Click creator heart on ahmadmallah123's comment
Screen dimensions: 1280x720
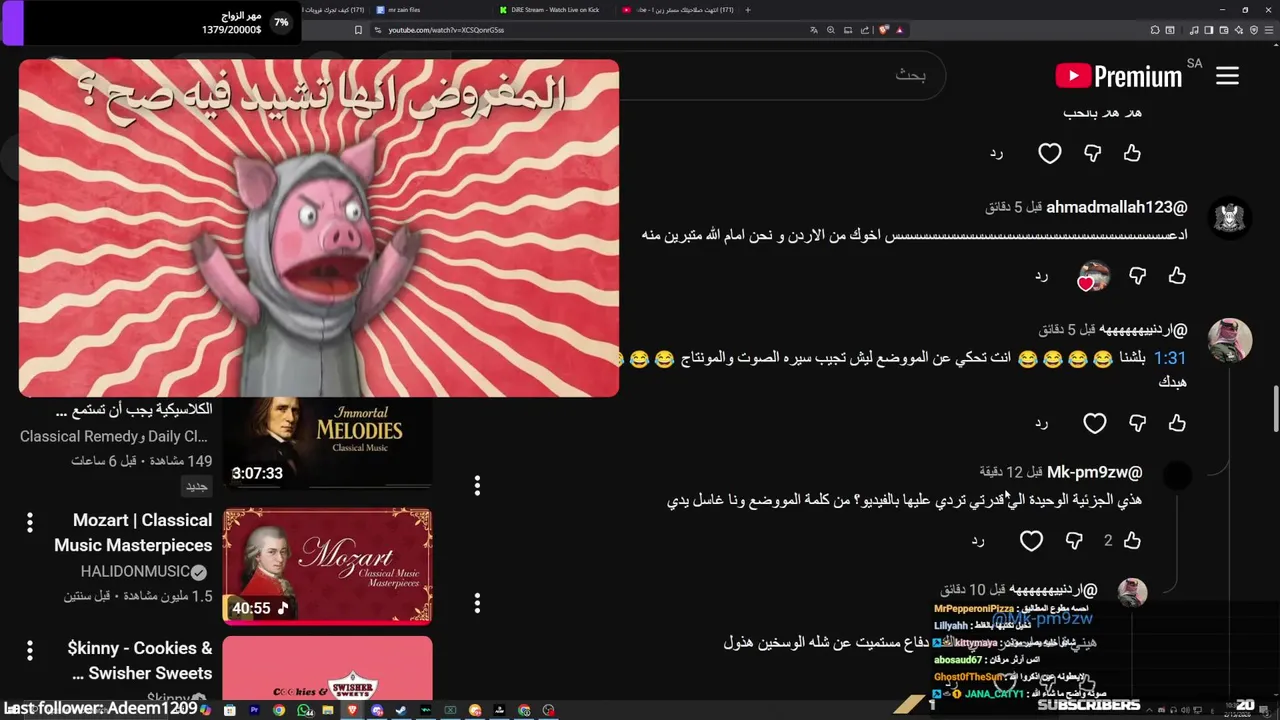tap(1094, 276)
